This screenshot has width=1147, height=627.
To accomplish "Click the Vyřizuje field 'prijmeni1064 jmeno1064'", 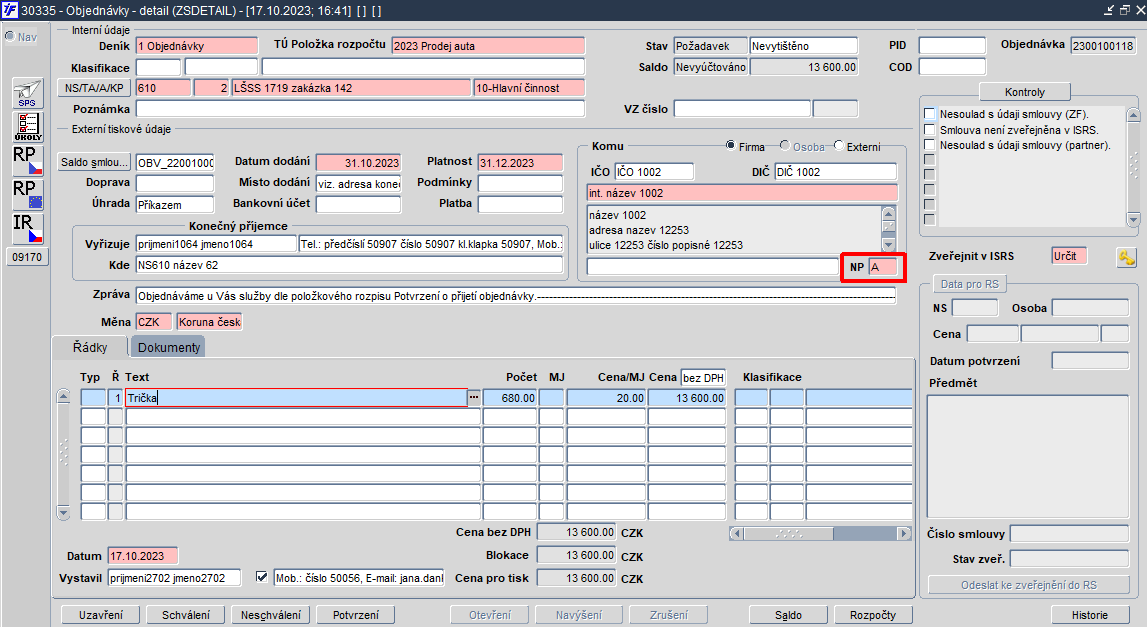I will click(x=217, y=244).
